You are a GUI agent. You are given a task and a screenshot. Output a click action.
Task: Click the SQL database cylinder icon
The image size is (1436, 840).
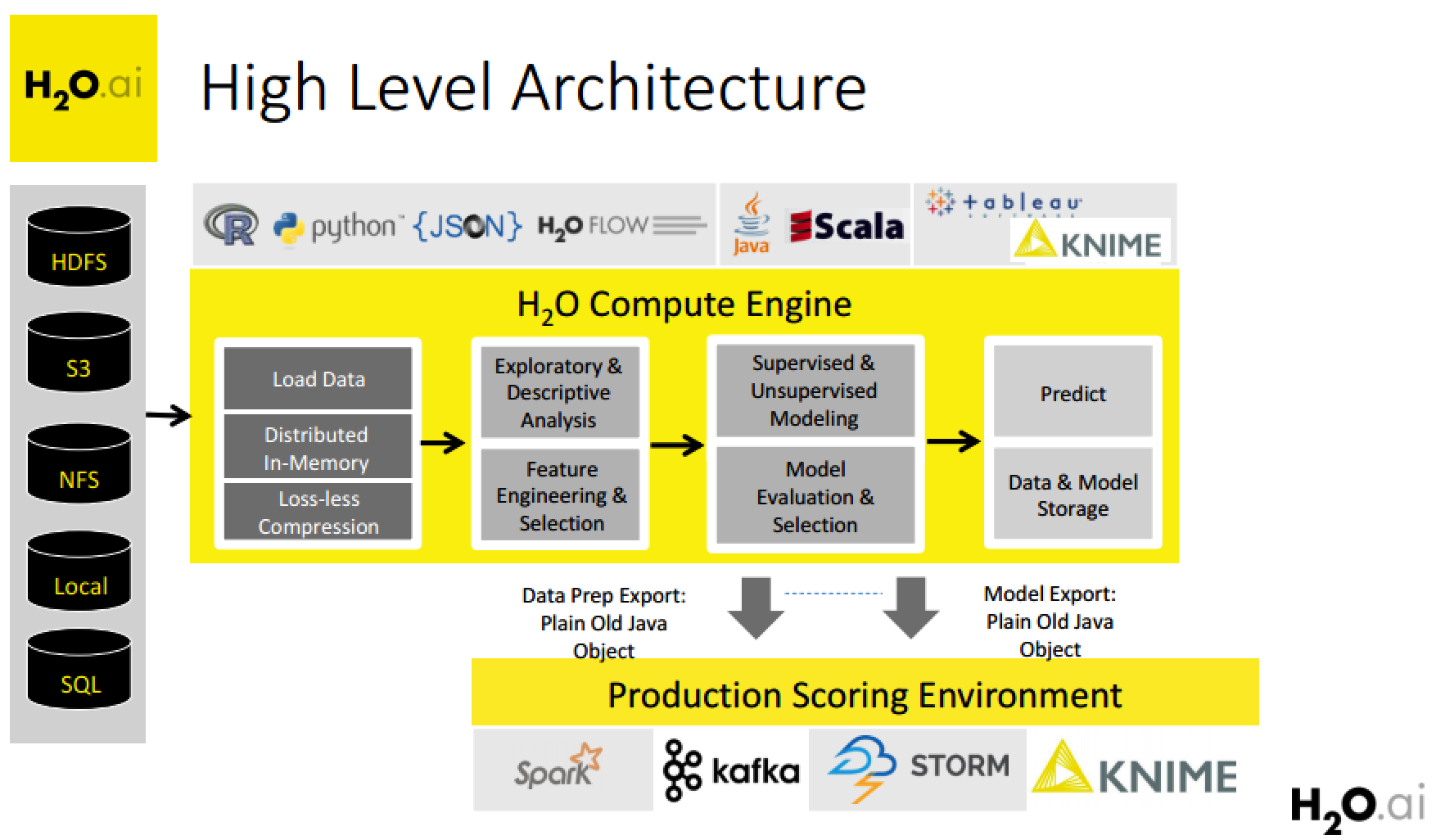(x=79, y=670)
